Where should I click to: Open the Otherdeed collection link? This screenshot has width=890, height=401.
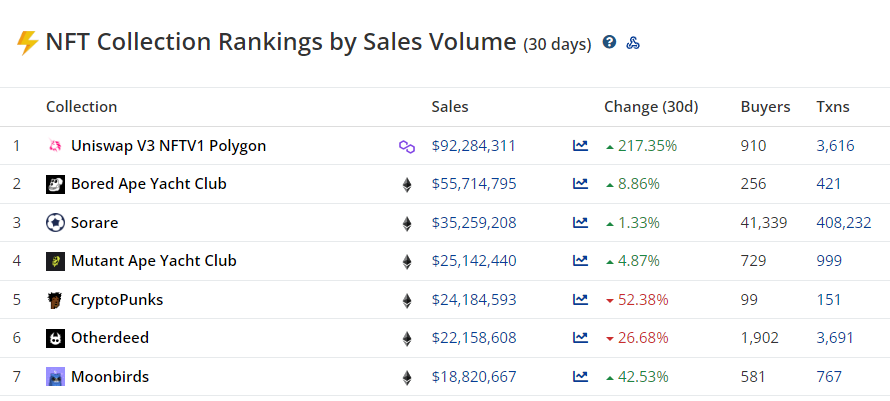(x=110, y=338)
